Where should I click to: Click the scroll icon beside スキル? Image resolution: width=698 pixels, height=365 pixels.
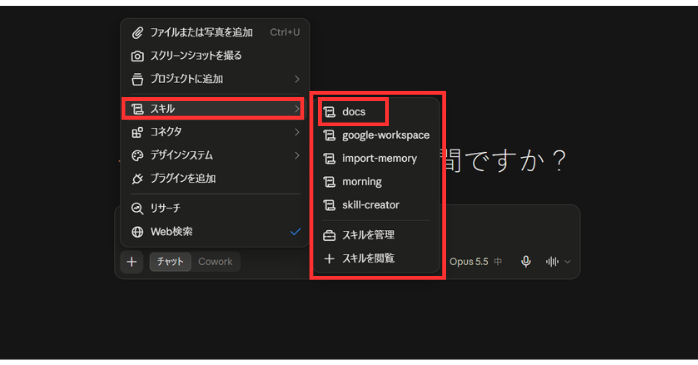137,109
